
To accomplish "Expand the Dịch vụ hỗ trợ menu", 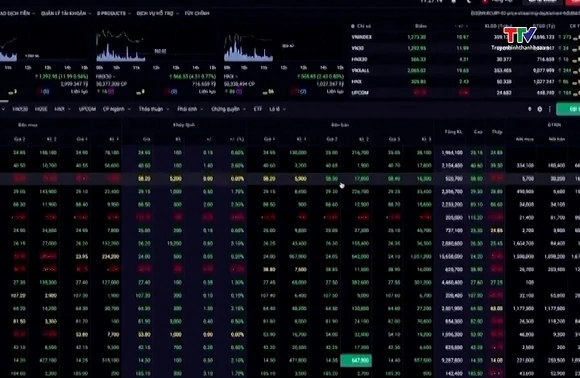I will [158, 13].
